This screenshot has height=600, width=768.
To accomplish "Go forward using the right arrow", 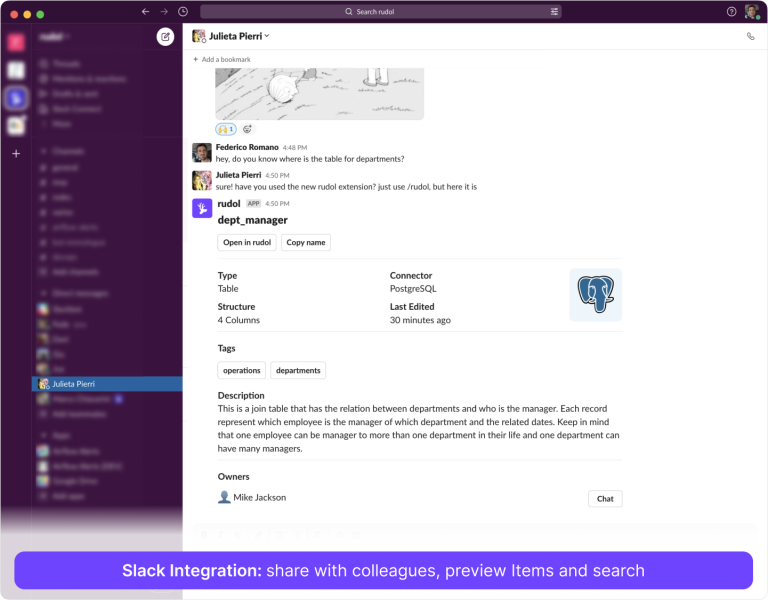I will click(x=164, y=12).
